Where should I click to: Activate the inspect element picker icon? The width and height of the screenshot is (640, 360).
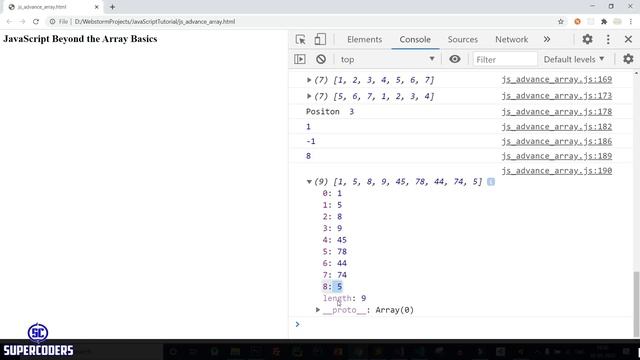click(x=301, y=39)
